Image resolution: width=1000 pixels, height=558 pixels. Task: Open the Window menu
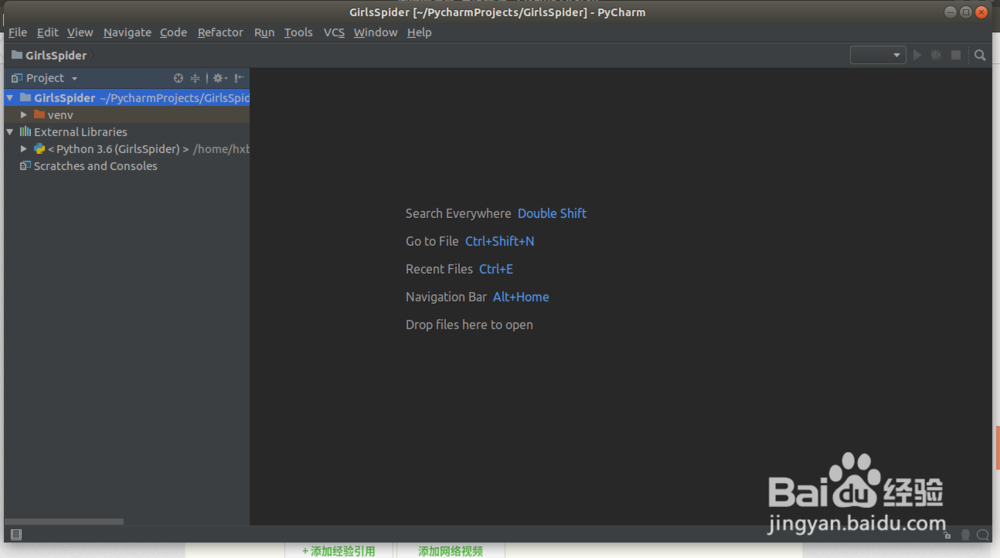click(x=375, y=33)
